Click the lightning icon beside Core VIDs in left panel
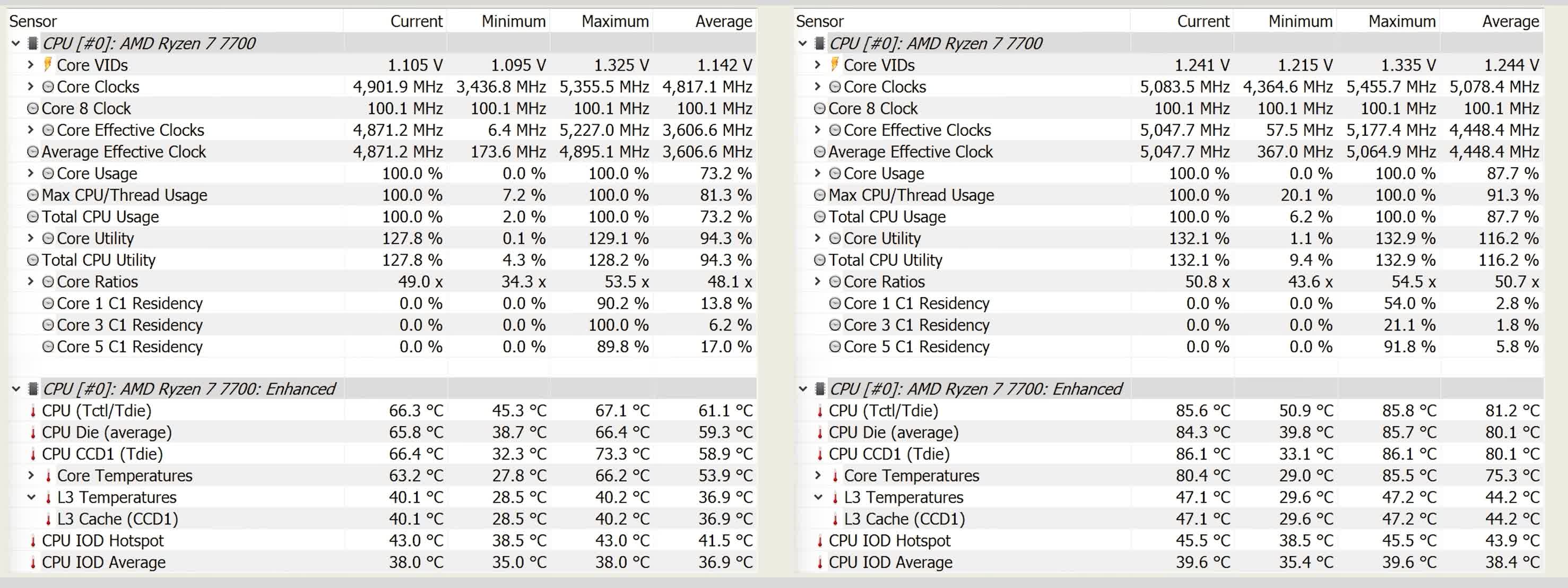 coord(47,65)
